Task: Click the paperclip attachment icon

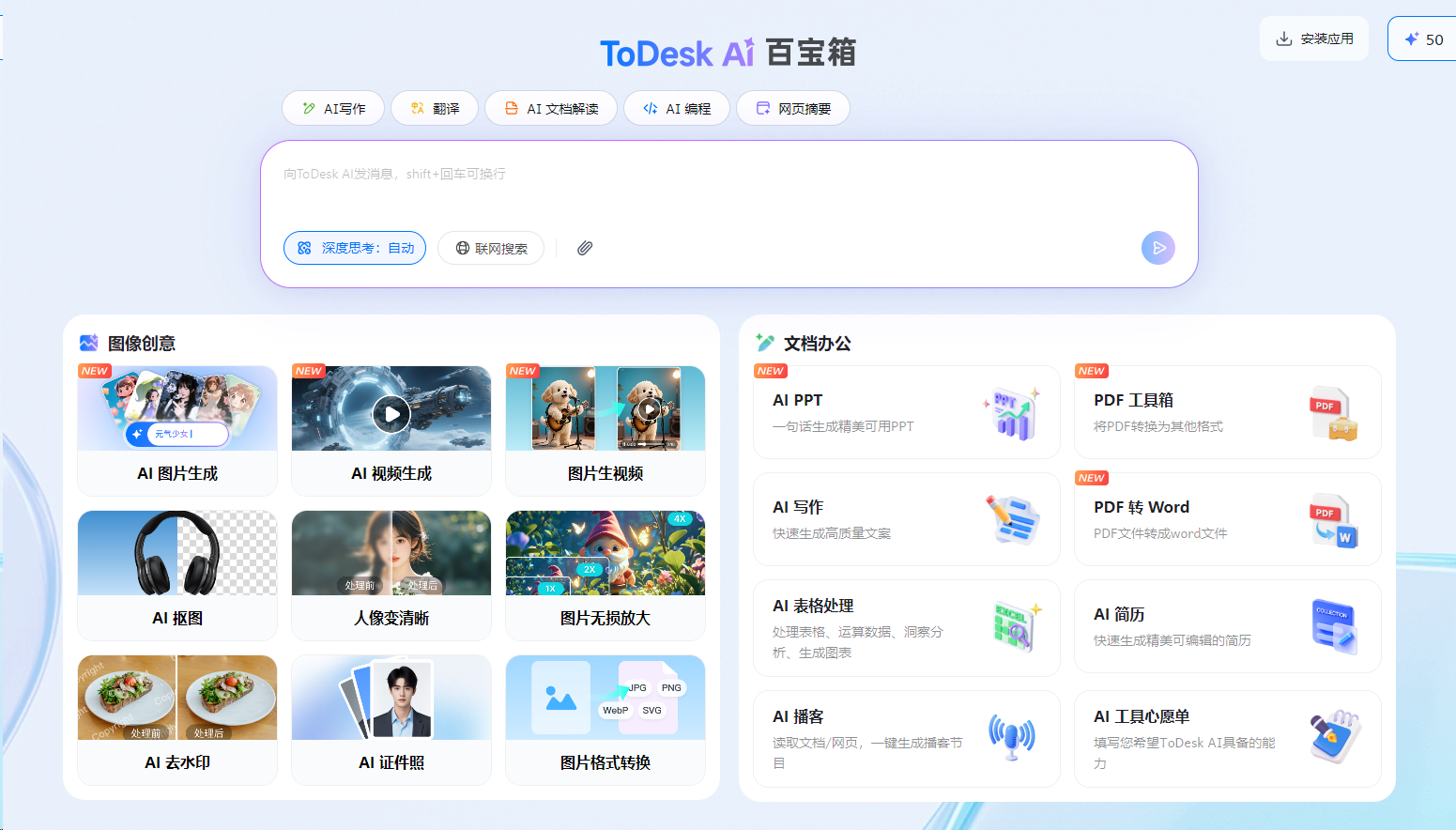Action: 585,248
